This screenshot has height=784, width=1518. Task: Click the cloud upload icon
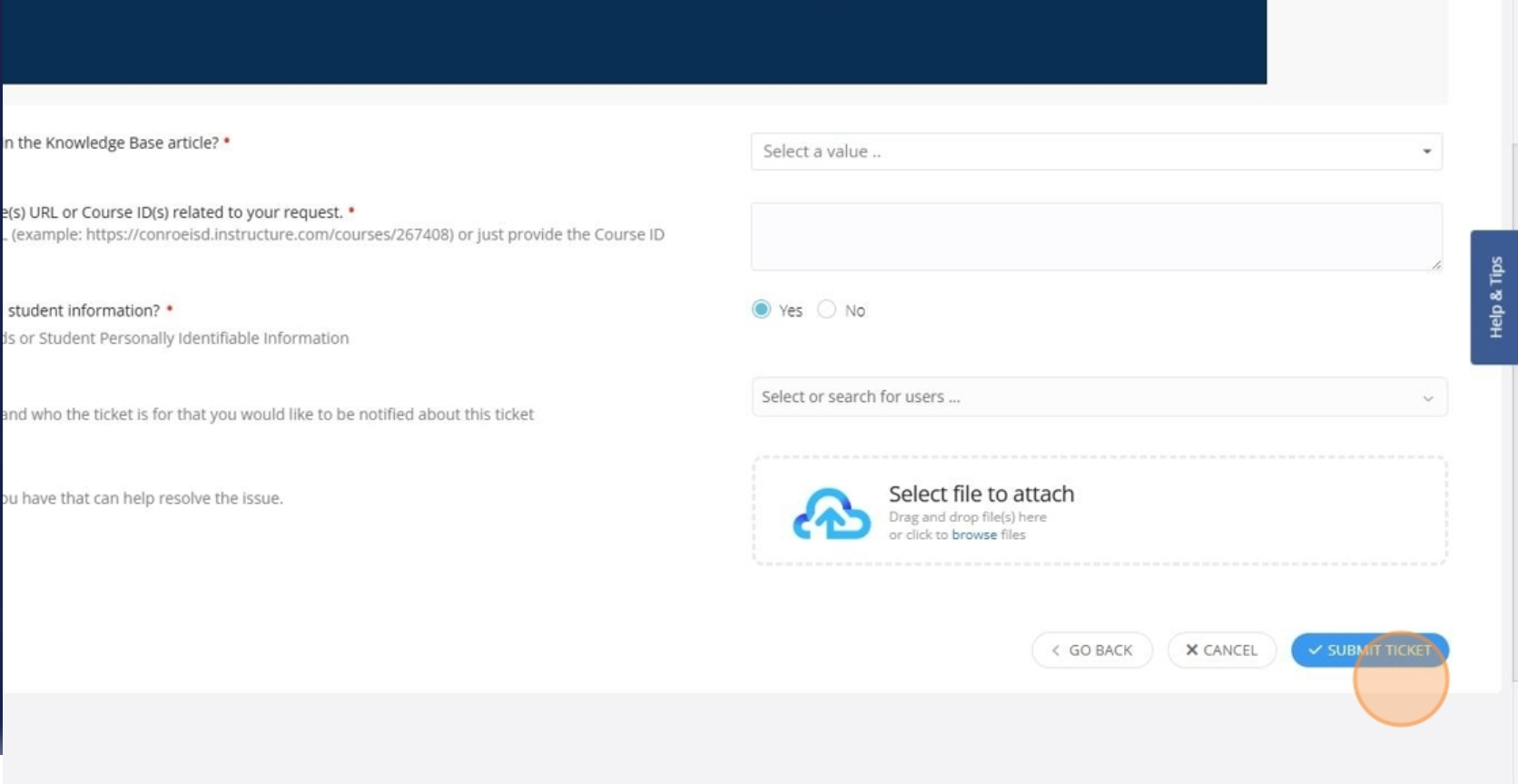(x=831, y=514)
